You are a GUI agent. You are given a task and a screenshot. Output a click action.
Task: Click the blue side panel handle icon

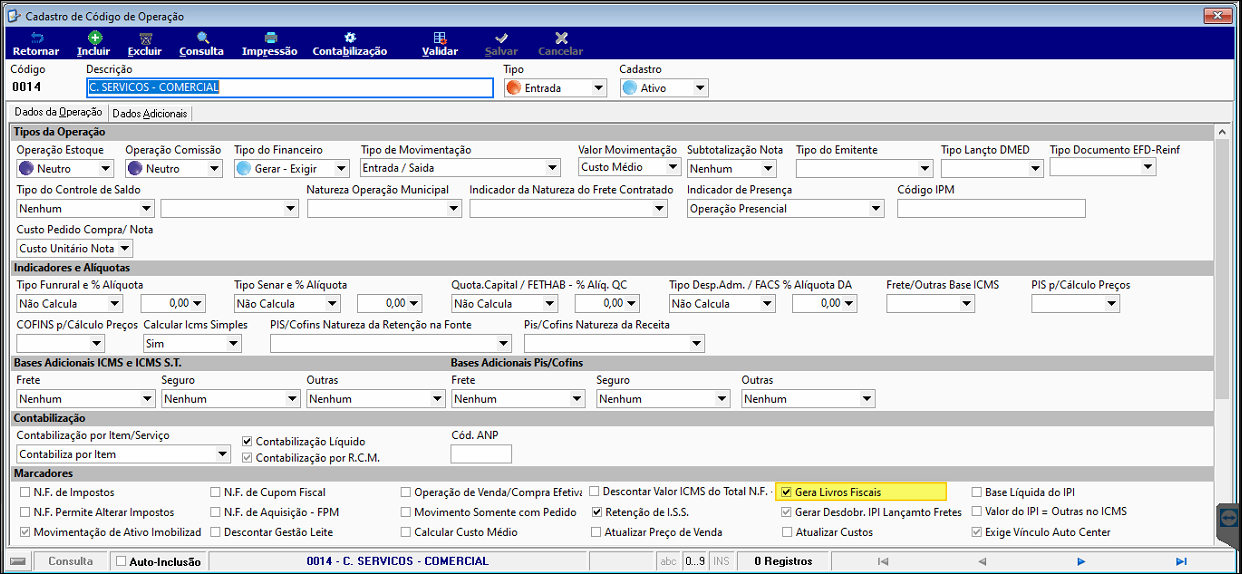pos(1230,519)
